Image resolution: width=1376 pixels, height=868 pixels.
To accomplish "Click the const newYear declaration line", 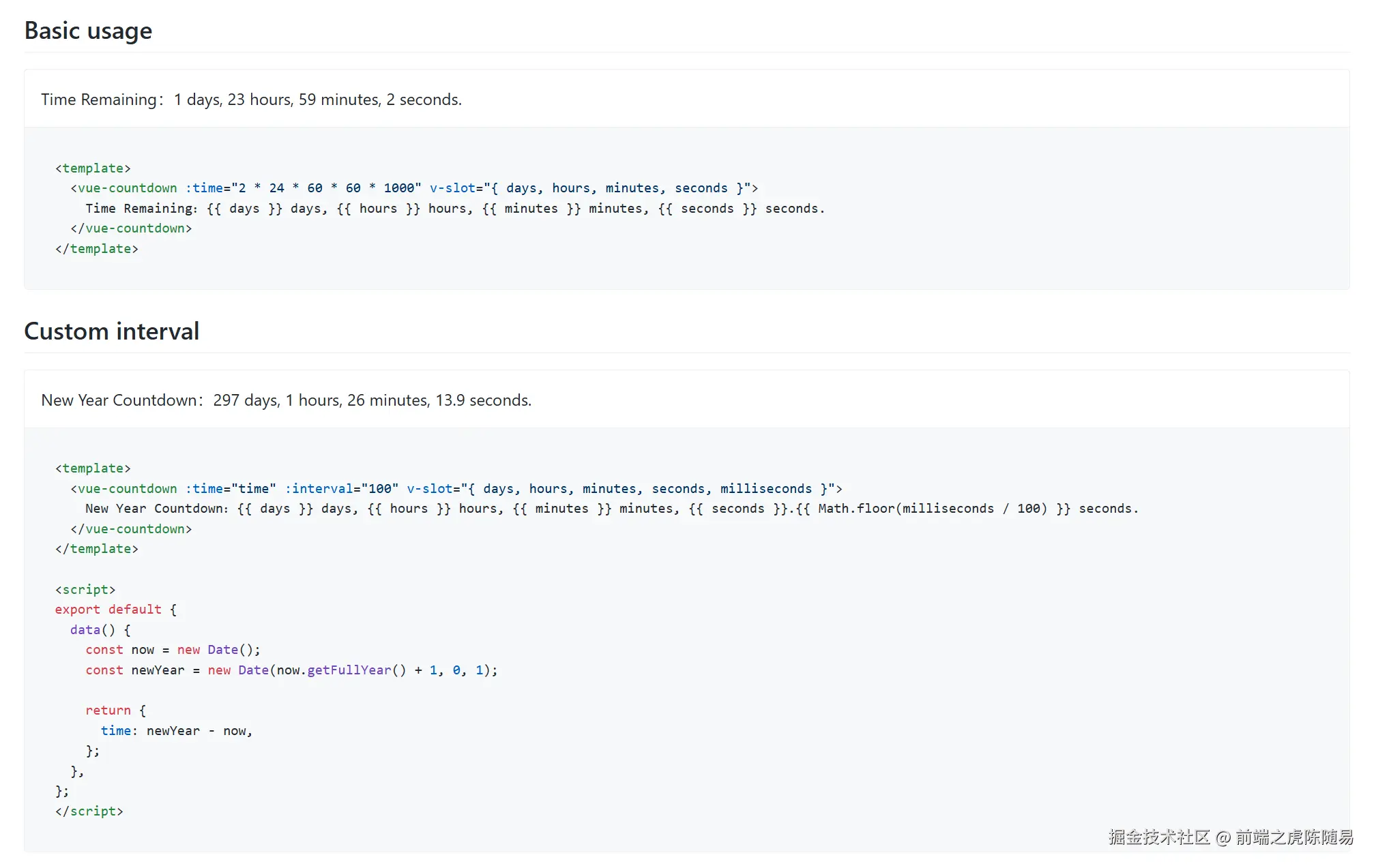I will tap(291, 670).
